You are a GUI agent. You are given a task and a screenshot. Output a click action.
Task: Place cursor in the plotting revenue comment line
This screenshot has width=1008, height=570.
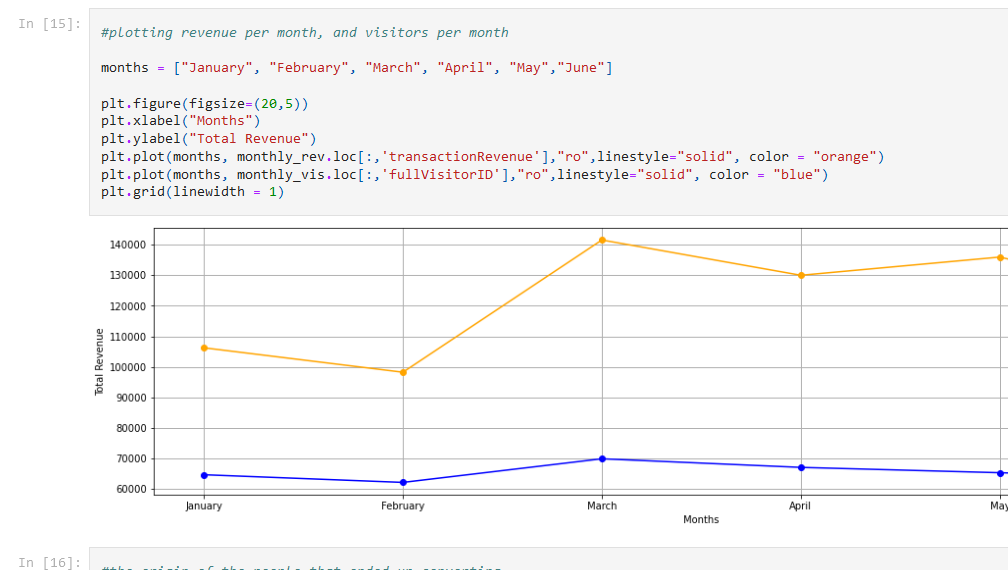click(x=304, y=32)
